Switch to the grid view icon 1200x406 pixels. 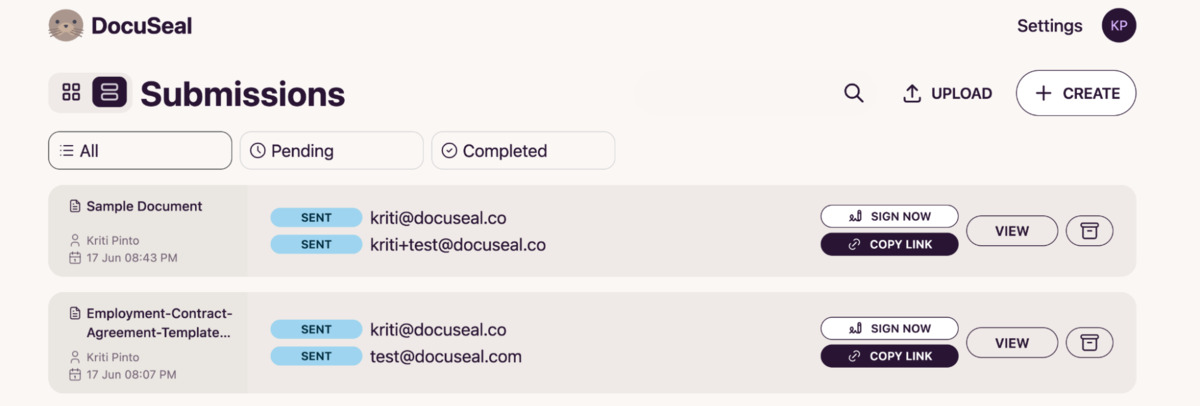(x=71, y=93)
